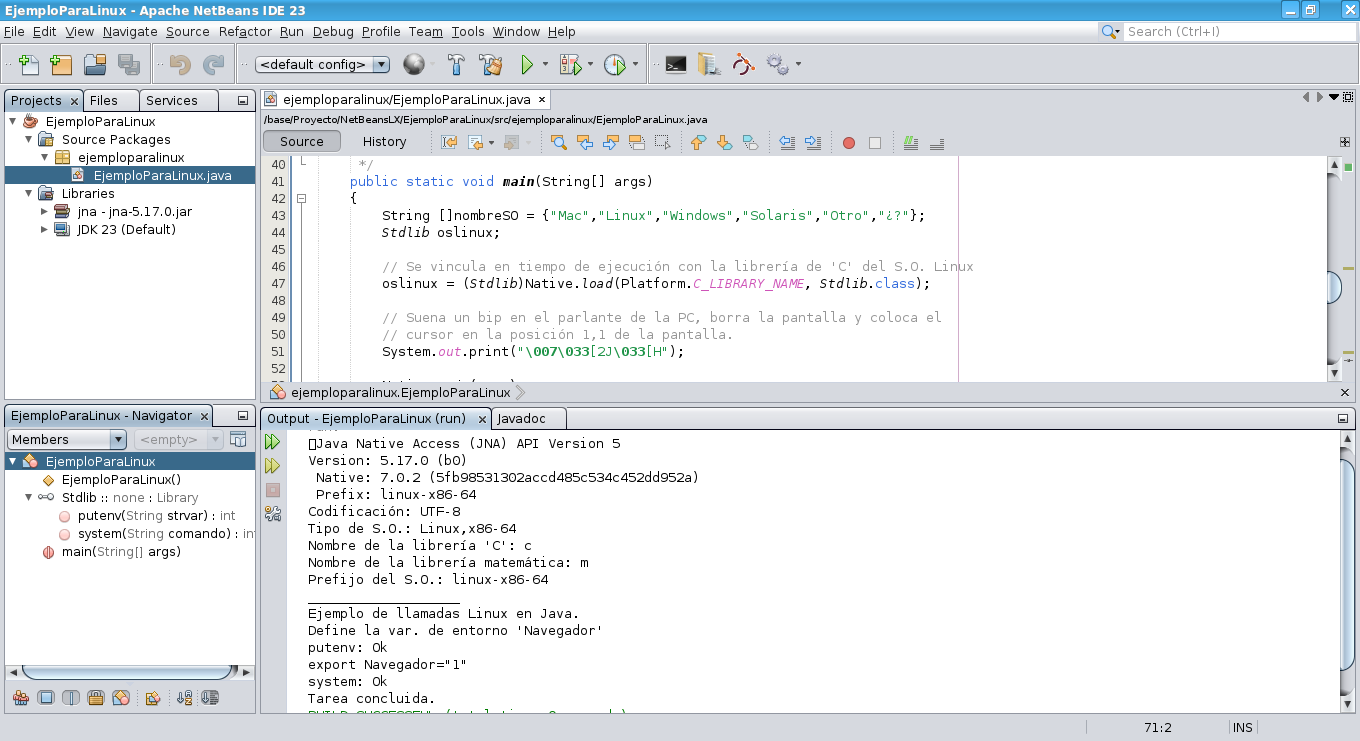The width and height of the screenshot is (1360, 741).
Task: Click the Find Previous Occurrence arrow icon
Action: pos(585,142)
